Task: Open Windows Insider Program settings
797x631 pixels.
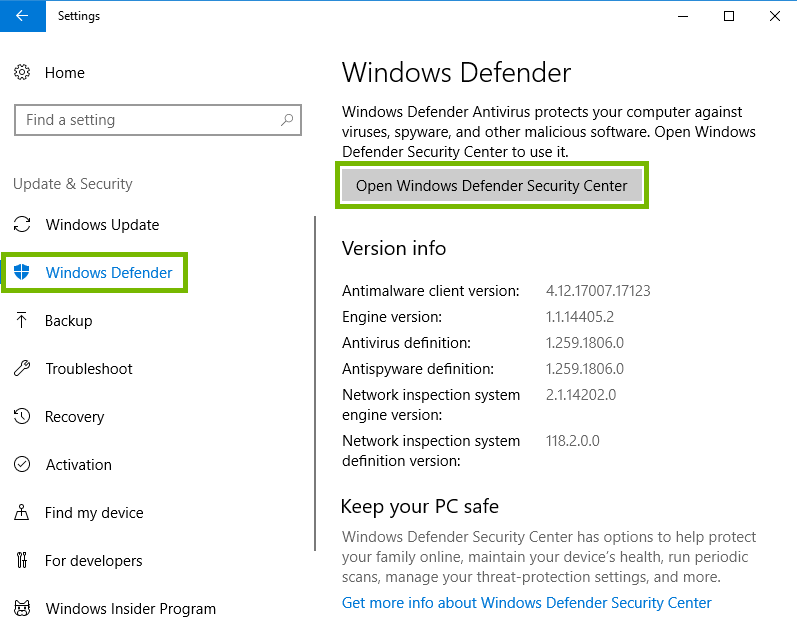Action: [131, 609]
